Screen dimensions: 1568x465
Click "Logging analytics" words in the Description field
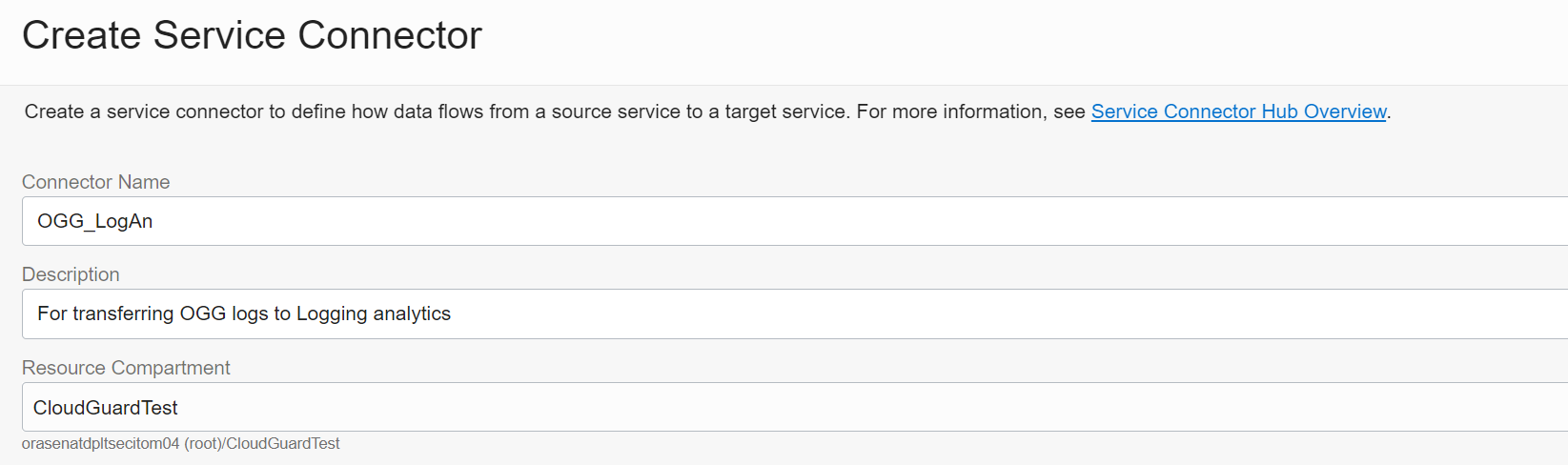pos(374,313)
